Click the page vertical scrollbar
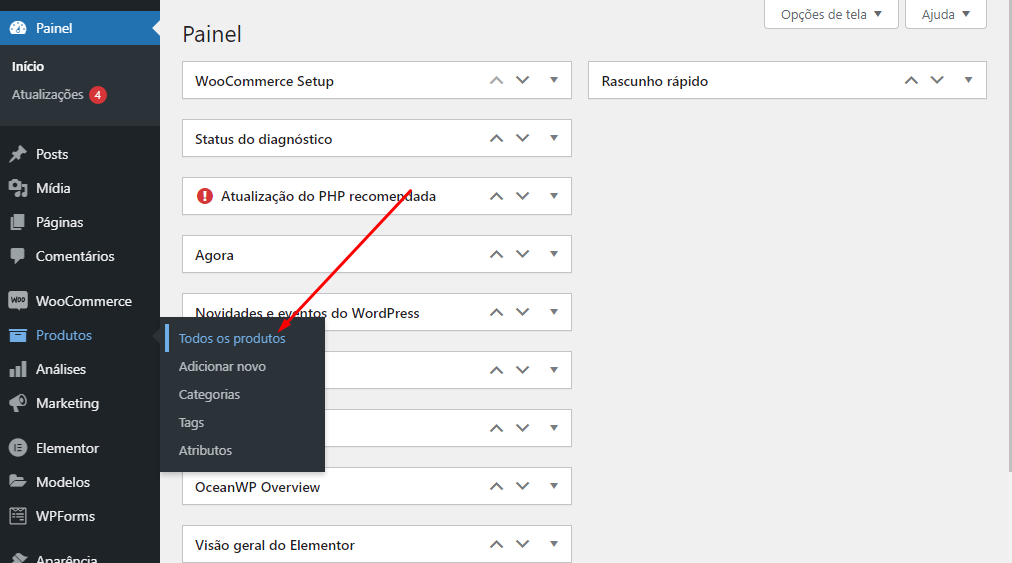 click(x=1010, y=236)
